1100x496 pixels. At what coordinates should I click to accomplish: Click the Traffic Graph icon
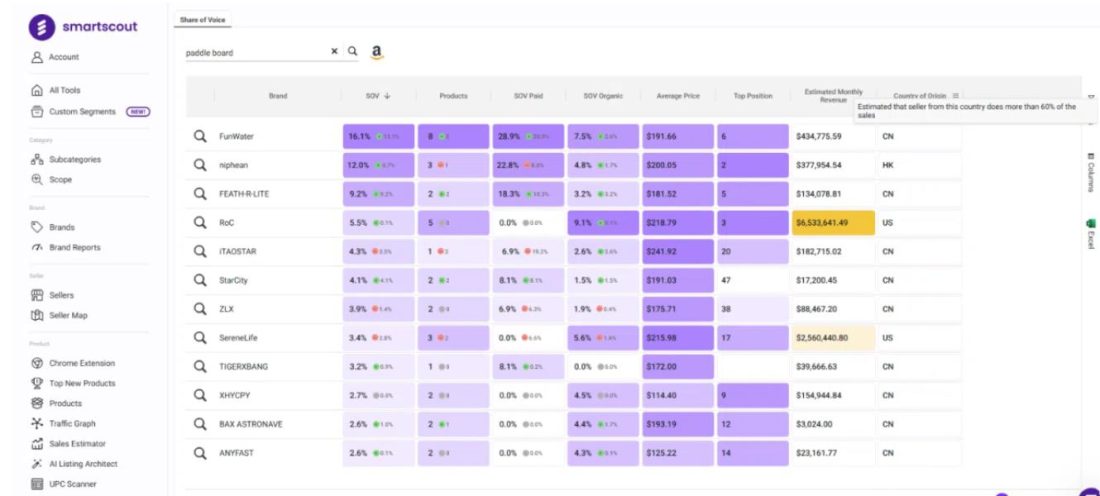click(37, 424)
